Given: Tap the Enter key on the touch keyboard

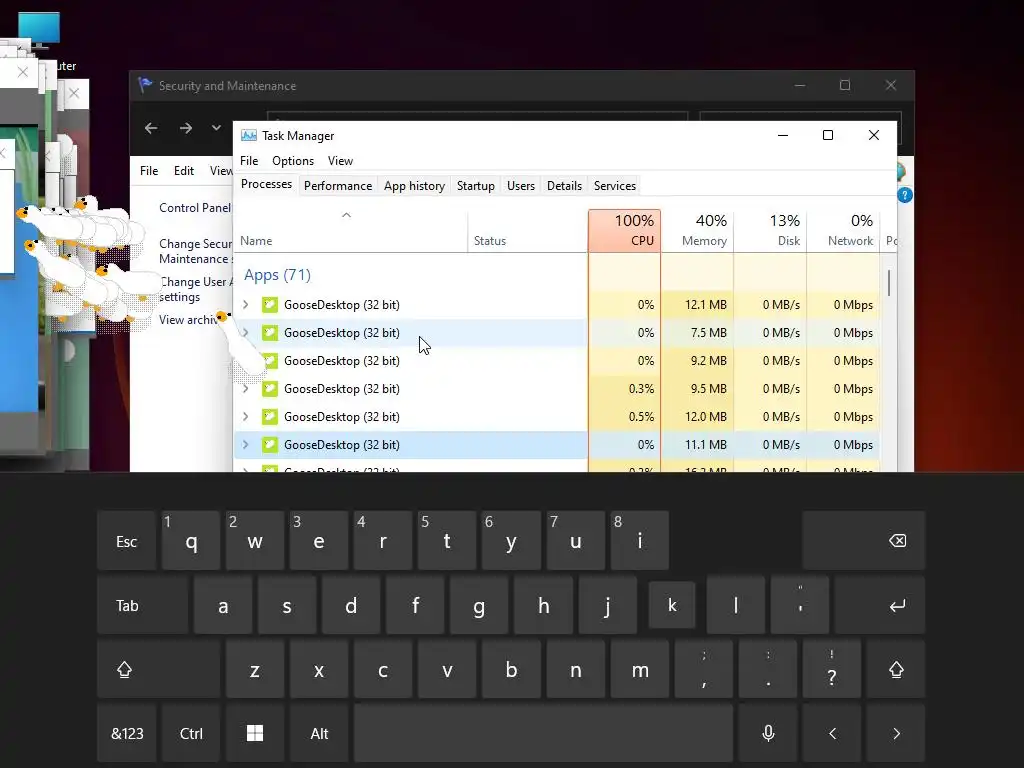Looking at the screenshot, I should 880,605.
